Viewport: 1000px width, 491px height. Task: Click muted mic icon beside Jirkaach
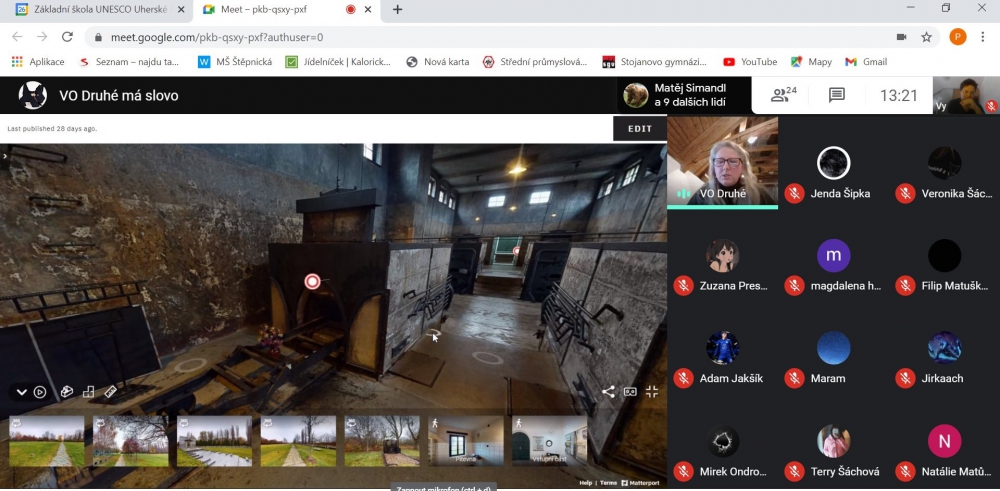click(x=905, y=378)
